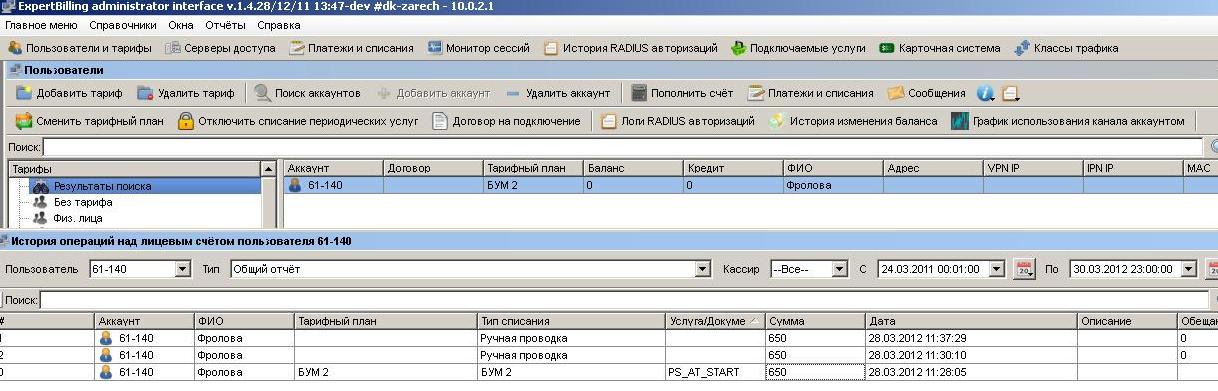Expand end date 30.03.2012 dropdown
This screenshot has width=1218, height=391.
1188,269
